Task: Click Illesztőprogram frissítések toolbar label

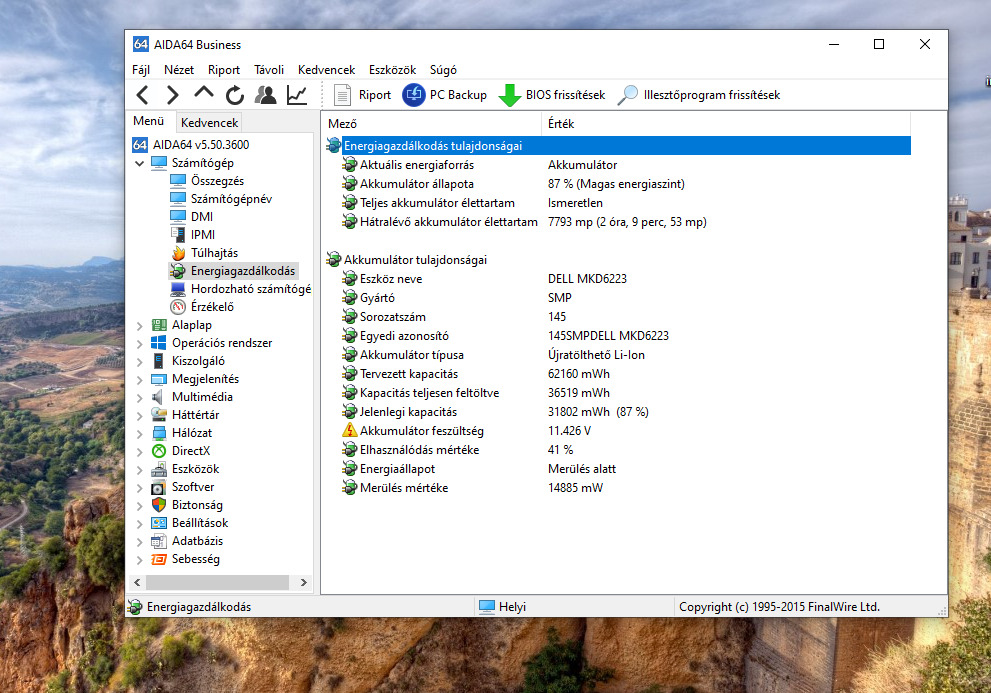Action: [x=712, y=95]
